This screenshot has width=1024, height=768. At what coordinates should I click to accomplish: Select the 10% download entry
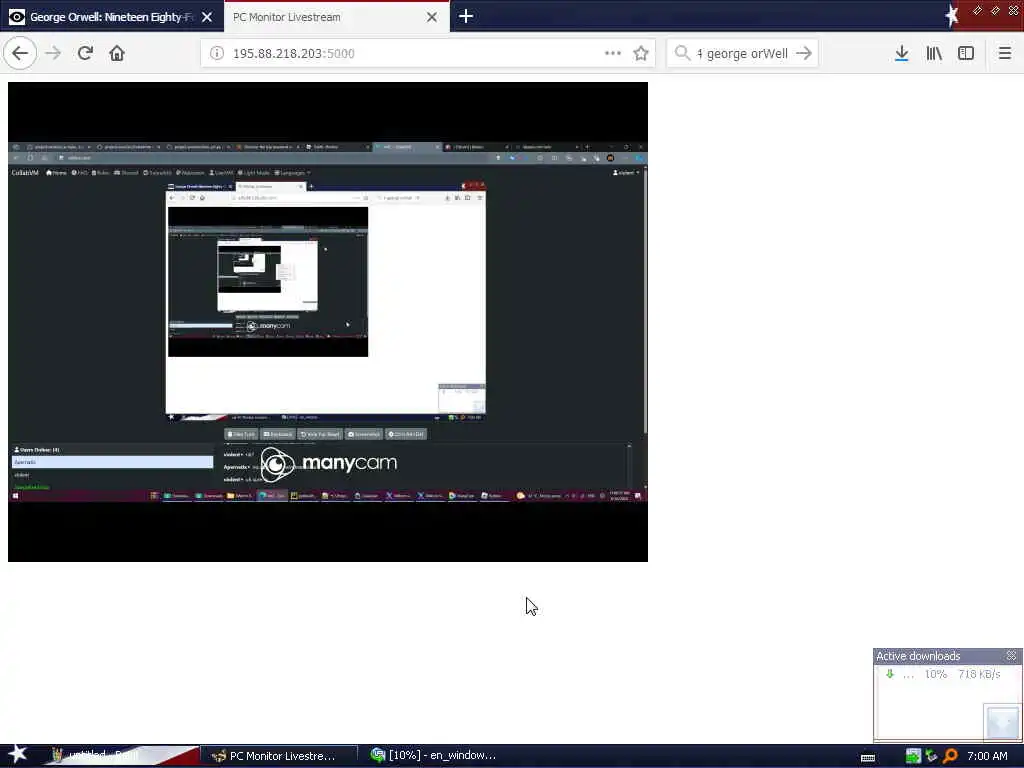pos(947,674)
